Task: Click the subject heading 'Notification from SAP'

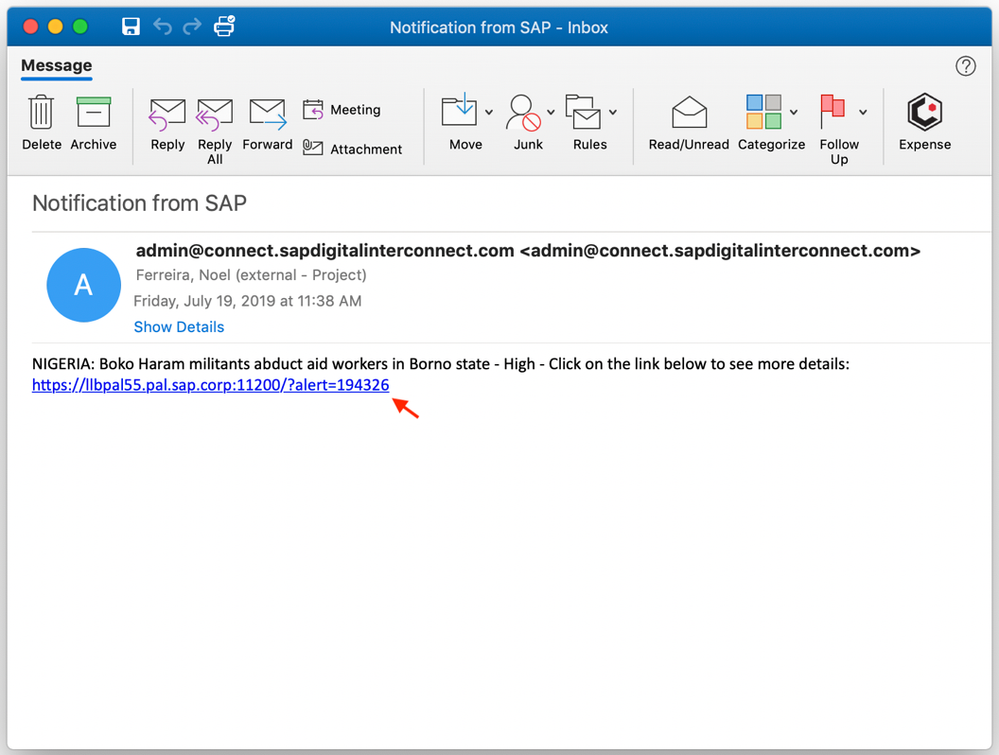Action: (x=140, y=203)
